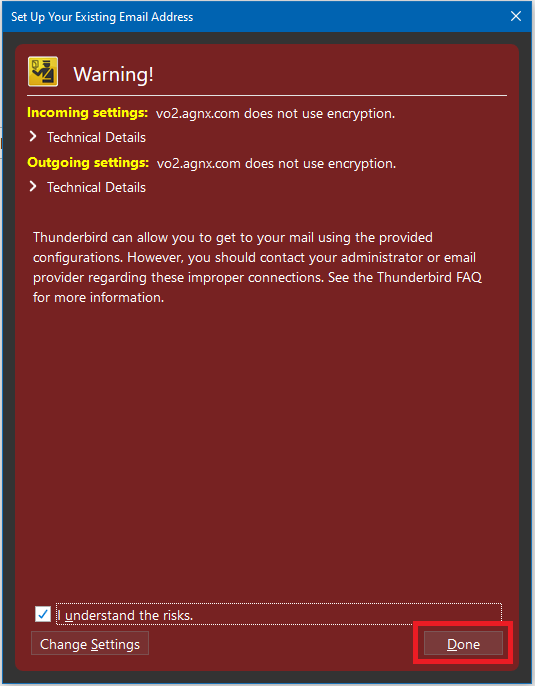Click the "Warning!" heading text
The width and height of the screenshot is (535, 686).
tap(113, 74)
